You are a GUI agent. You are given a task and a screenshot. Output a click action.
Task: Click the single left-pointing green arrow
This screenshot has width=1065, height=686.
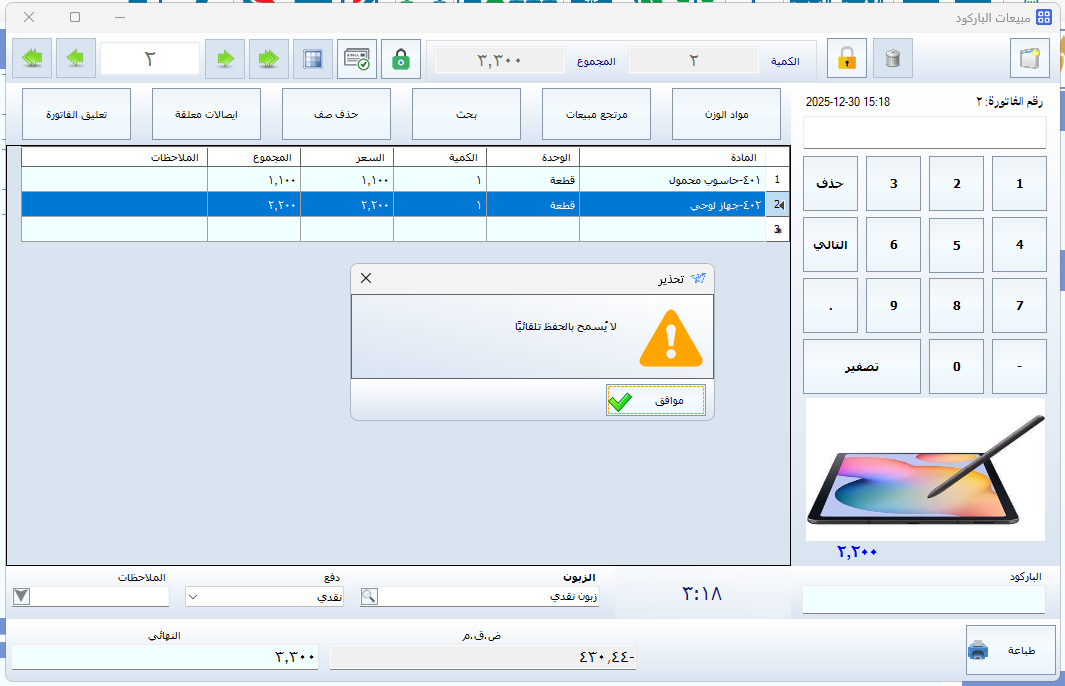click(76, 59)
